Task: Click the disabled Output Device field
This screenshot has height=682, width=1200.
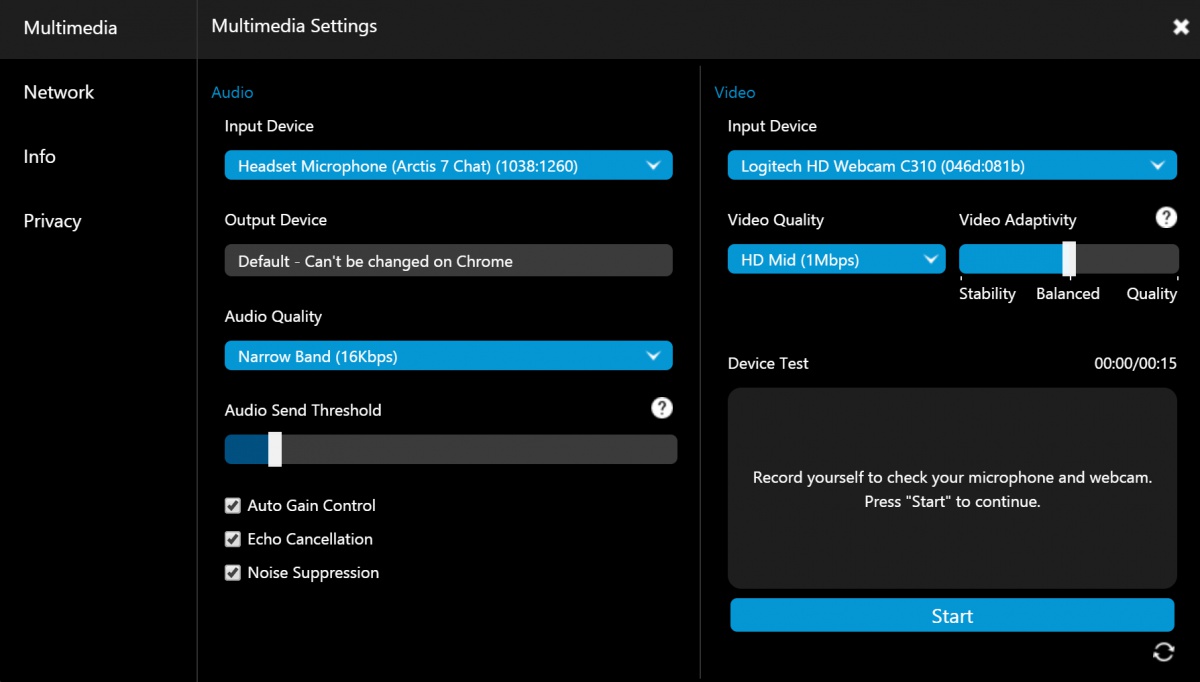Action: tap(448, 261)
